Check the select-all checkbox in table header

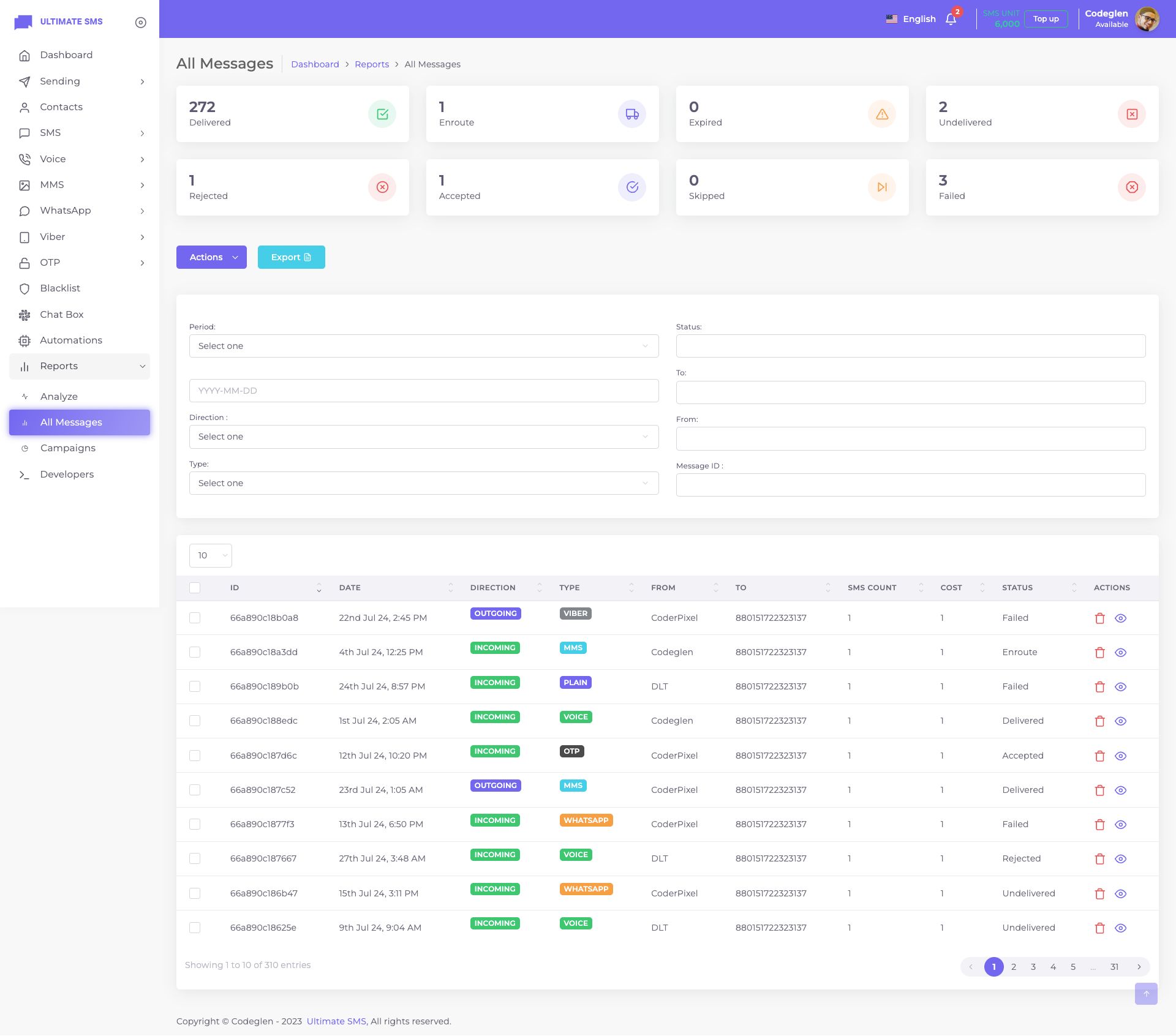(195, 587)
